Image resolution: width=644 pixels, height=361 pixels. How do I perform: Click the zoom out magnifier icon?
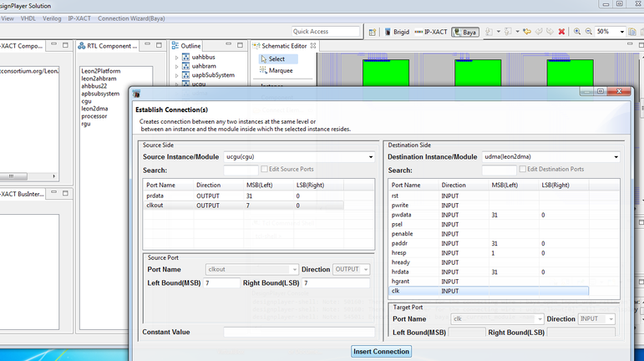589,32
